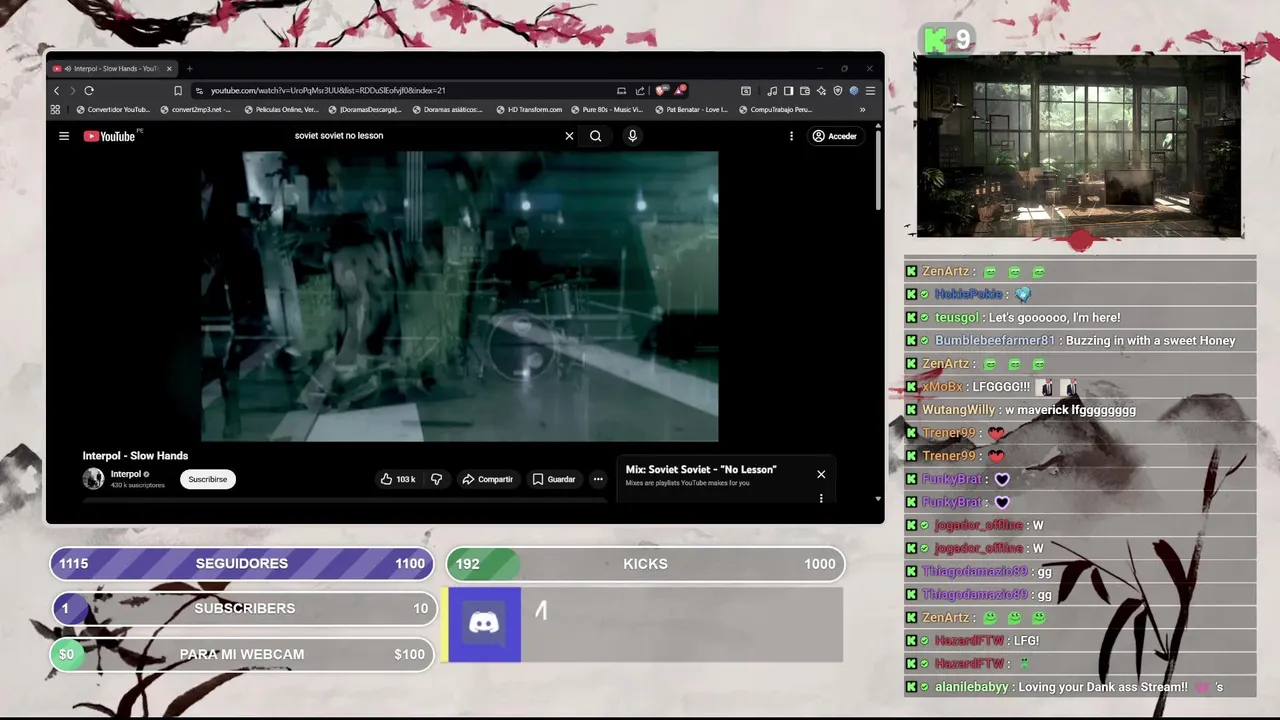
Task: Open the mix playlist three-dot options
Action: click(821, 498)
